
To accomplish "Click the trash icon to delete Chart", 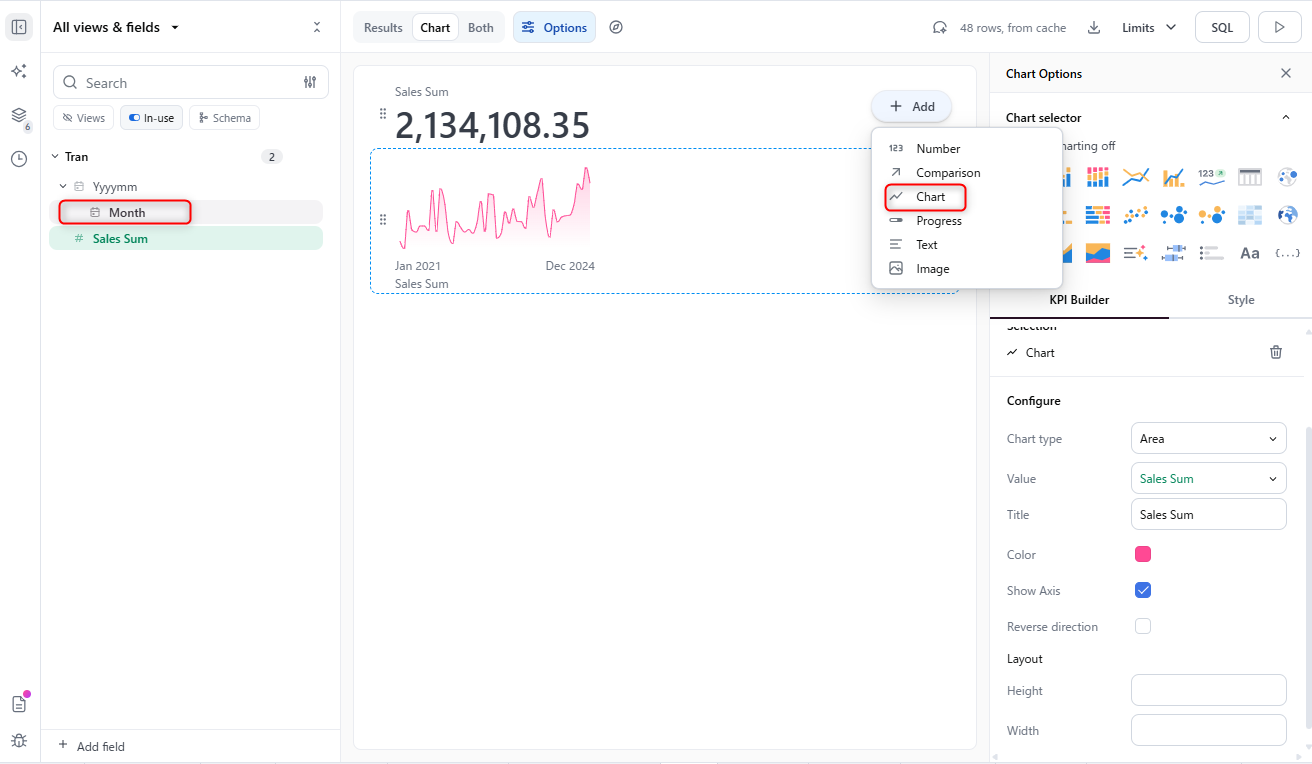I will point(1275,352).
